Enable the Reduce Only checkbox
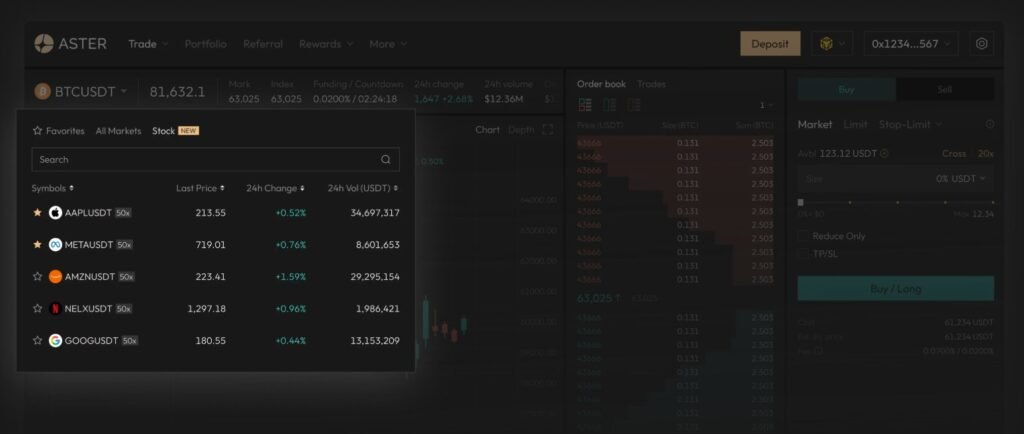 (x=804, y=236)
